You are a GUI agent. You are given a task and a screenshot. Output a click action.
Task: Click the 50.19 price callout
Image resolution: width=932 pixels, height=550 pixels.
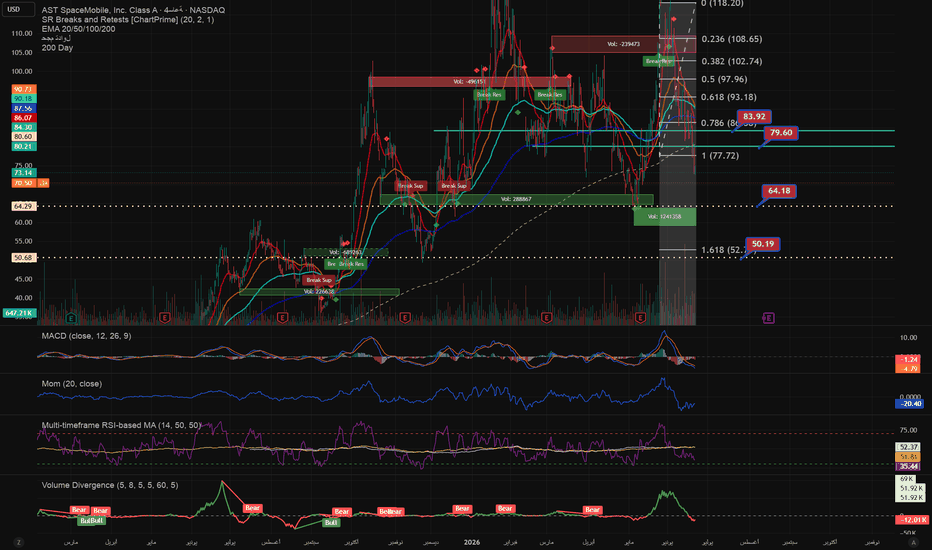tap(762, 244)
